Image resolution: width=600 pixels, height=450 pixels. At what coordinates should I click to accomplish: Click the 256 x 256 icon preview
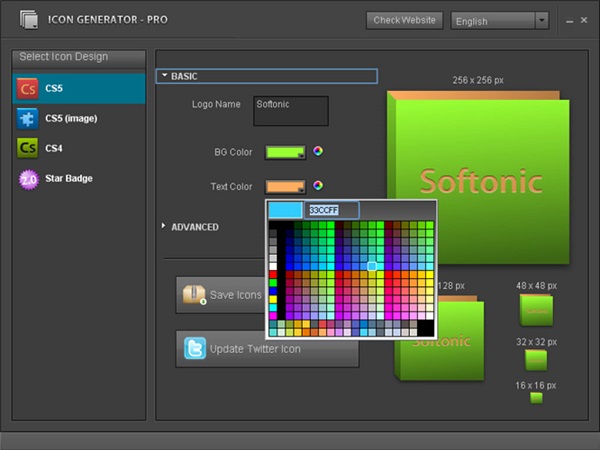(x=478, y=177)
